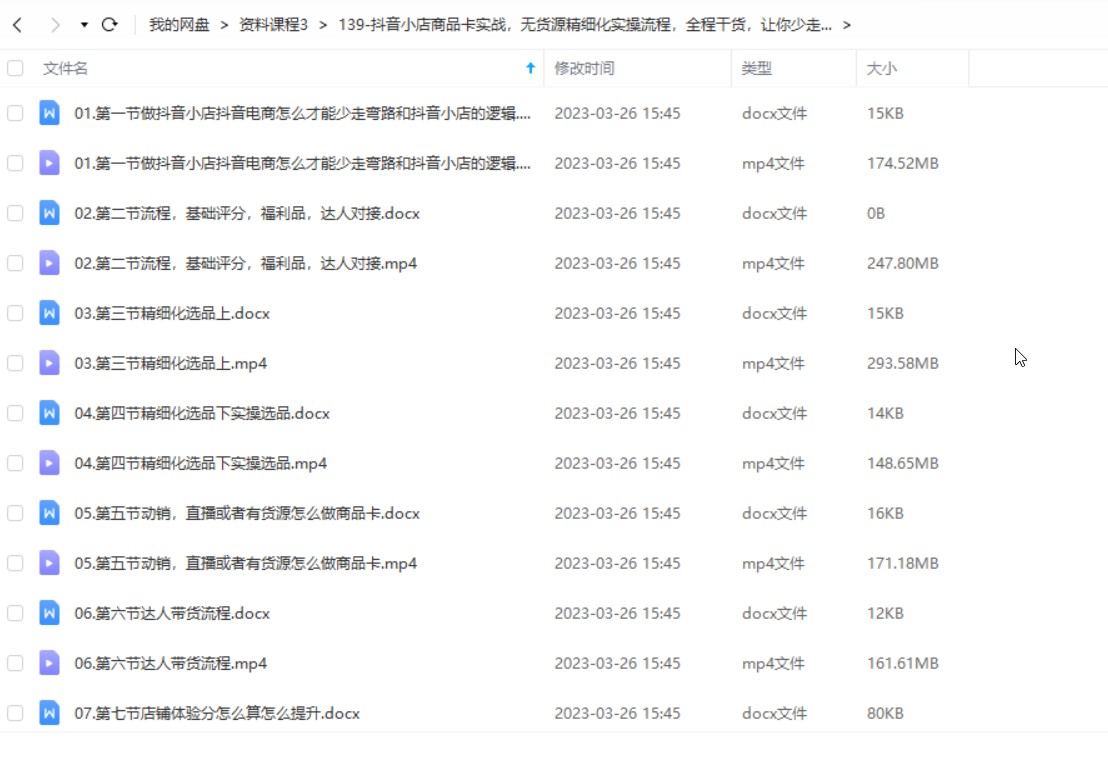The width and height of the screenshot is (1108, 761).
Task: Select 02.第二节流程，基础评分，福利品，达人对接.docx
Action: point(247,213)
